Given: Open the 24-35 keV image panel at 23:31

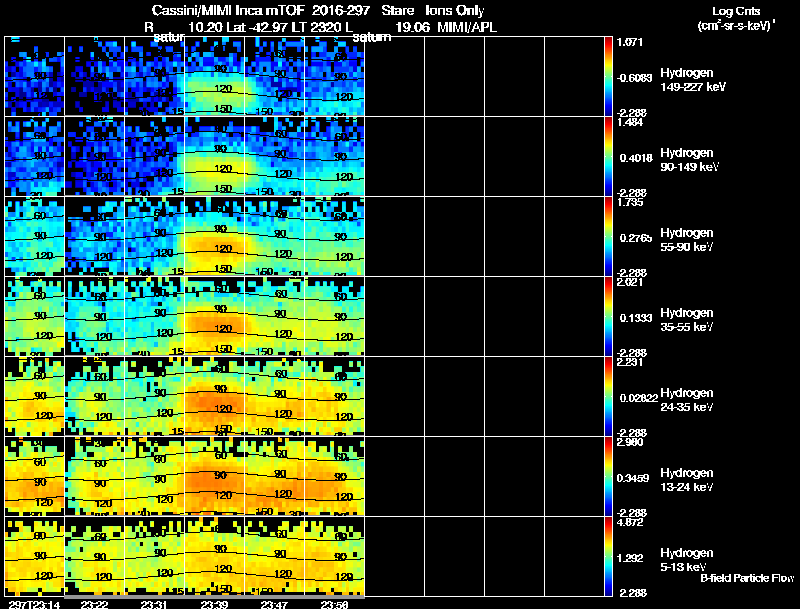Looking at the screenshot, I should coord(155,397).
